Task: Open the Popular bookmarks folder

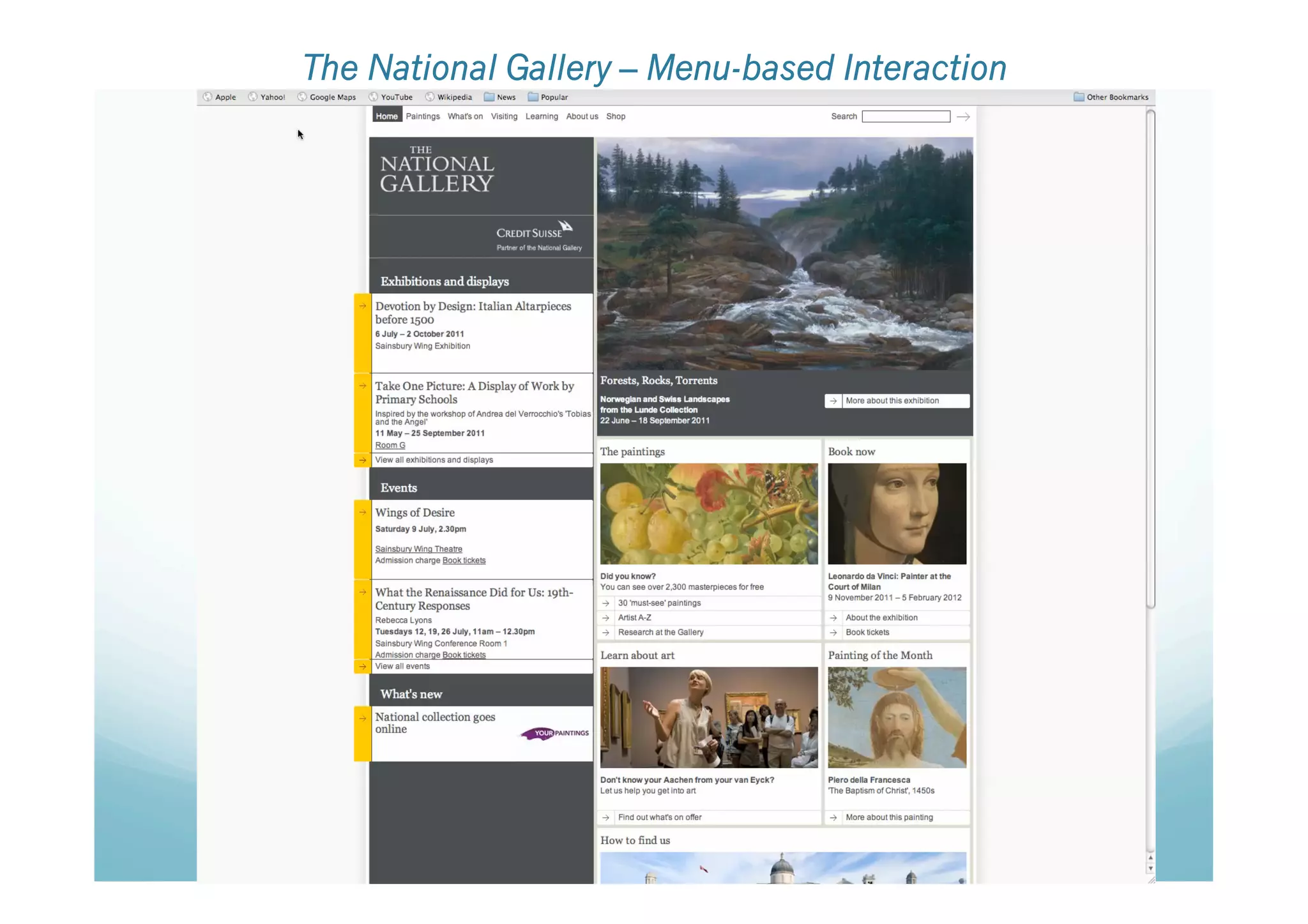Action: click(547, 97)
